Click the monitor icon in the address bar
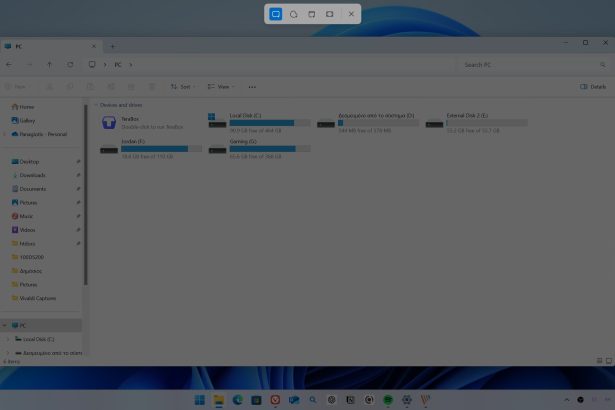 pos(92,64)
